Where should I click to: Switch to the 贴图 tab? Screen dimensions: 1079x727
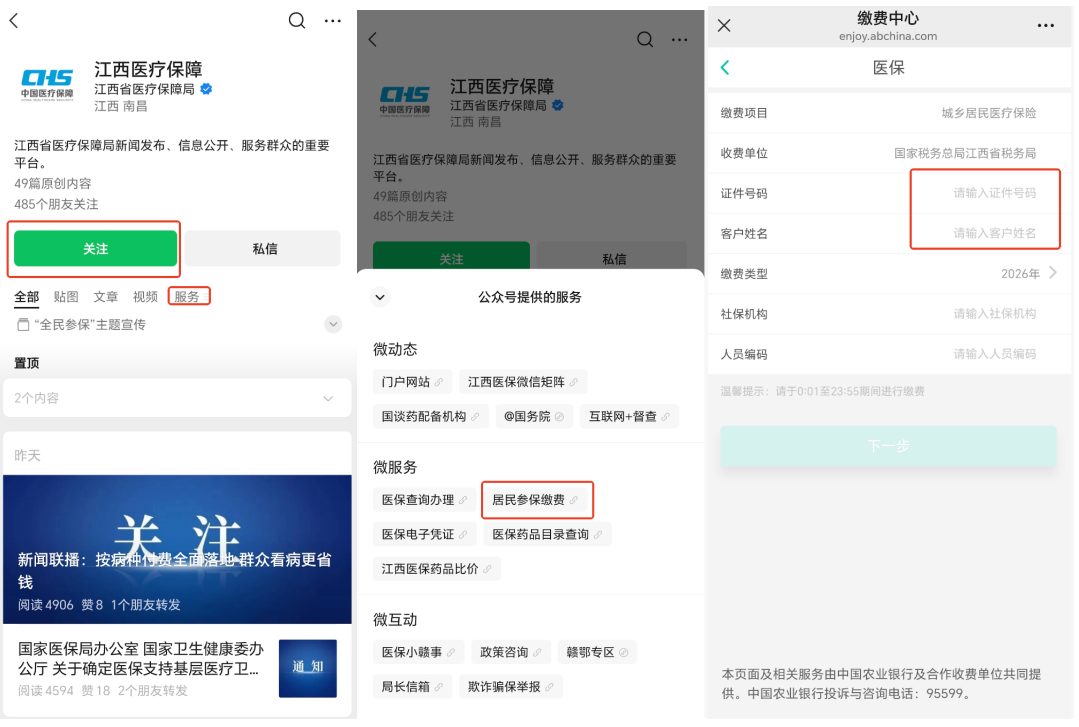pyautogui.click(x=66, y=297)
